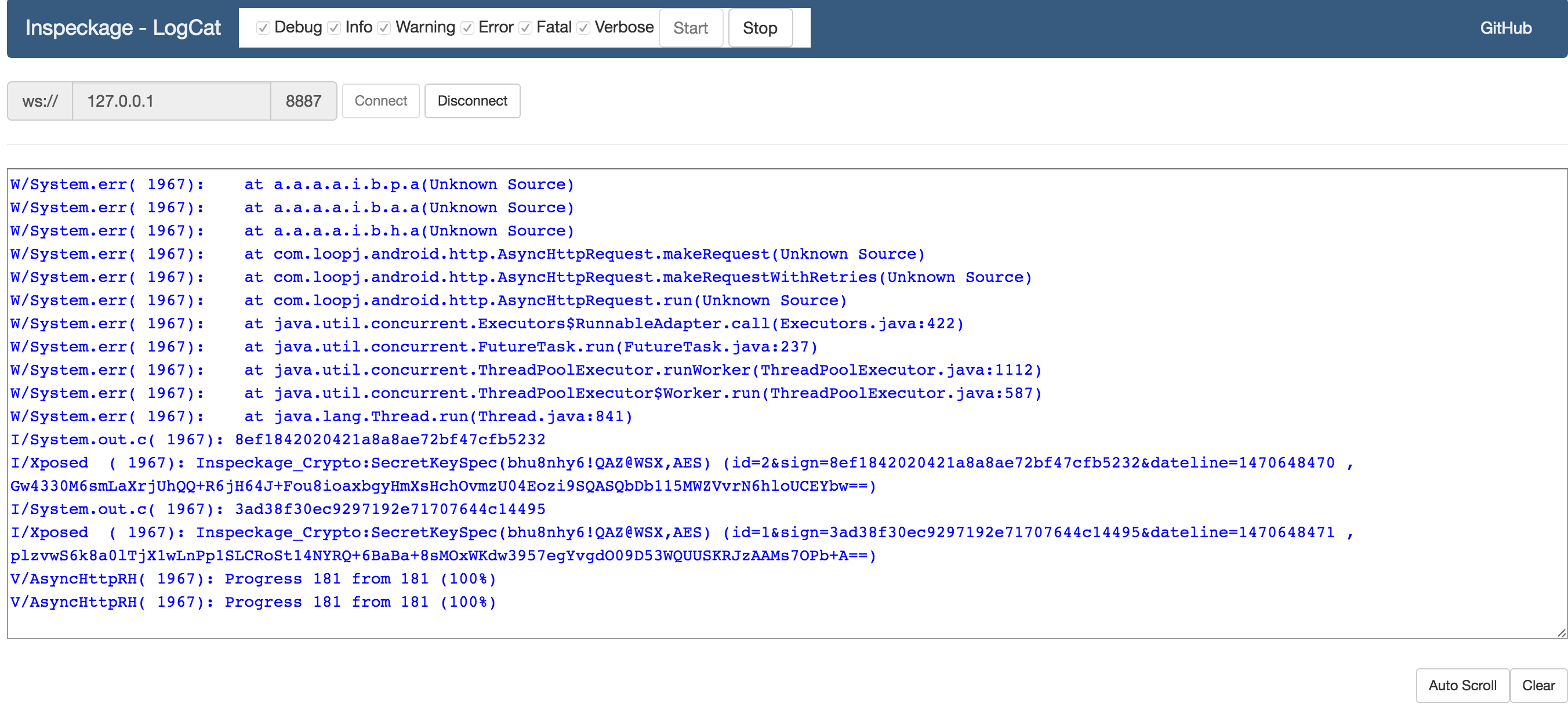This screenshot has width=1568, height=710.
Task: Click the Disconnect button
Action: pyautogui.click(x=473, y=100)
